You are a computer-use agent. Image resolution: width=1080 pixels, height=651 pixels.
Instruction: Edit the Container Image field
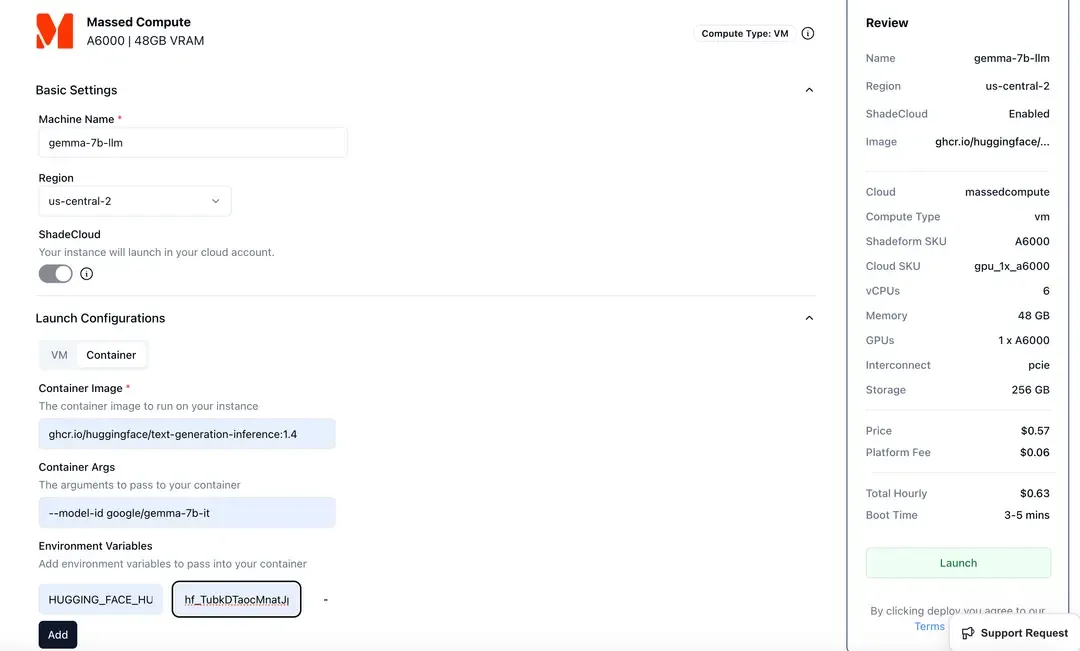click(187, 434)
